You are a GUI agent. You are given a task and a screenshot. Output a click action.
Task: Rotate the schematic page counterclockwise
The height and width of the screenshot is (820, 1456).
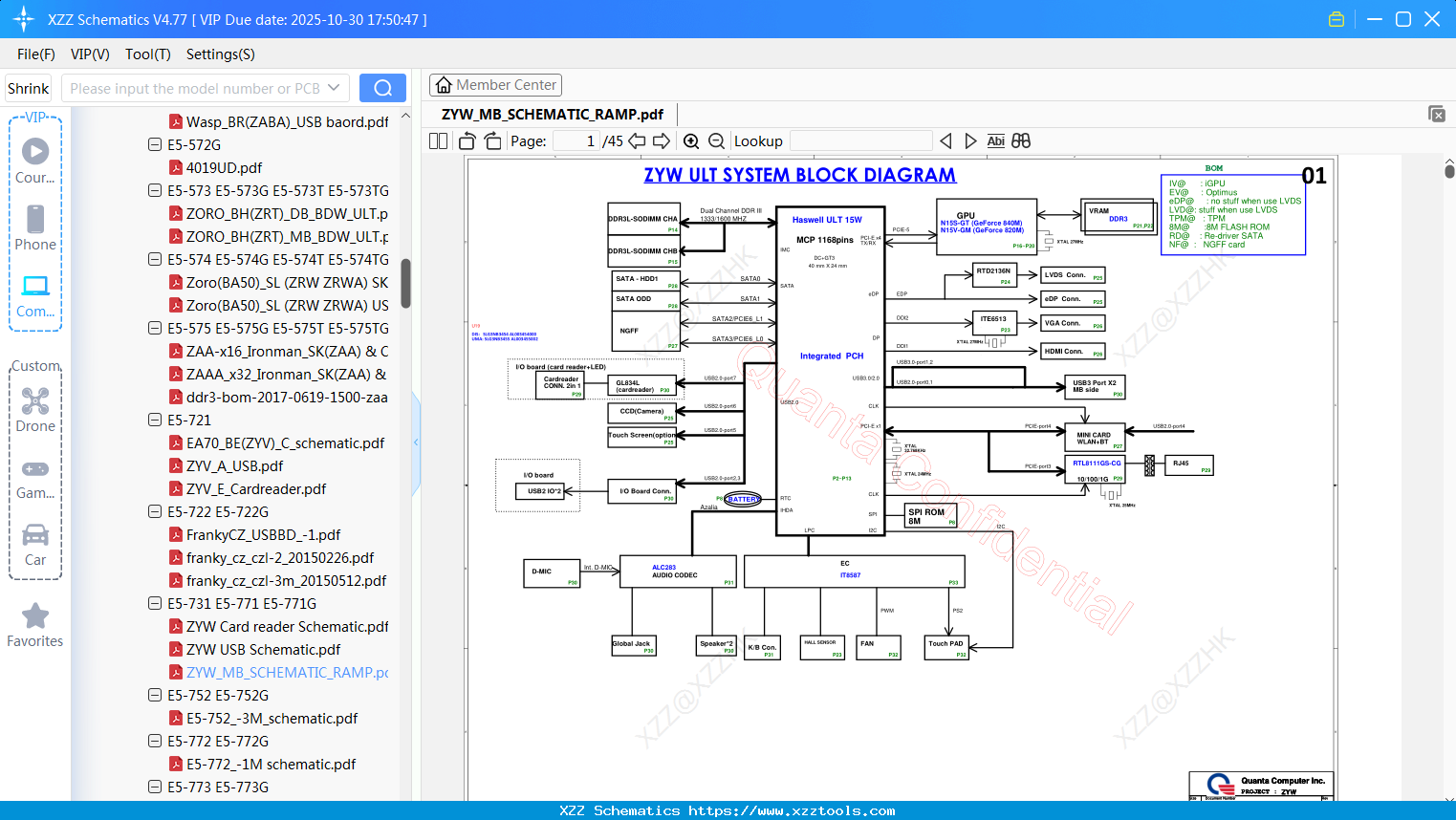click(467, 141)
